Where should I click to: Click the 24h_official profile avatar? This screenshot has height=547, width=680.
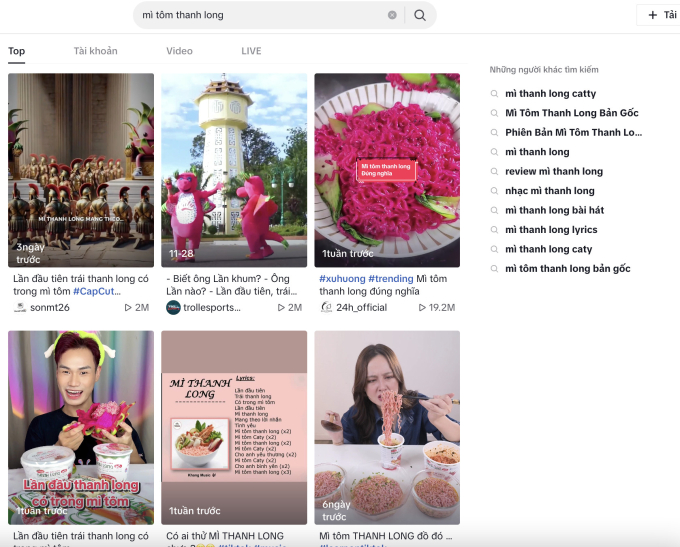click(326, 307)
